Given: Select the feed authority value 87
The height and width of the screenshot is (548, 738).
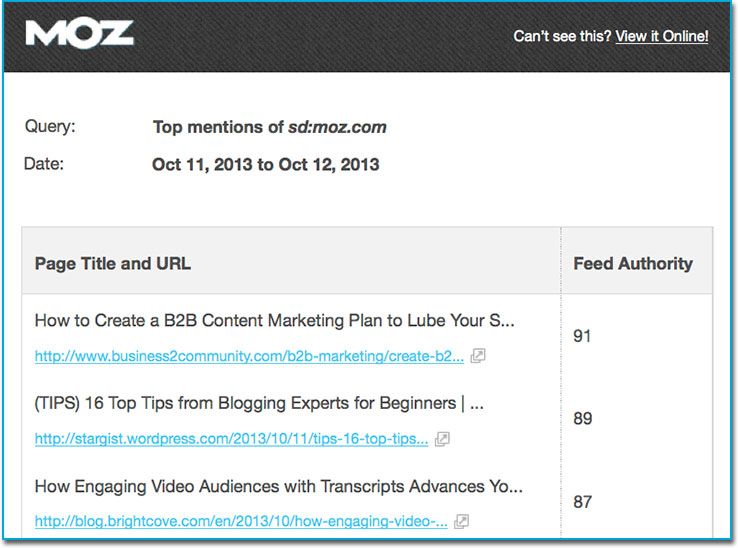Looking at the screenshot, I should [582, 501].
